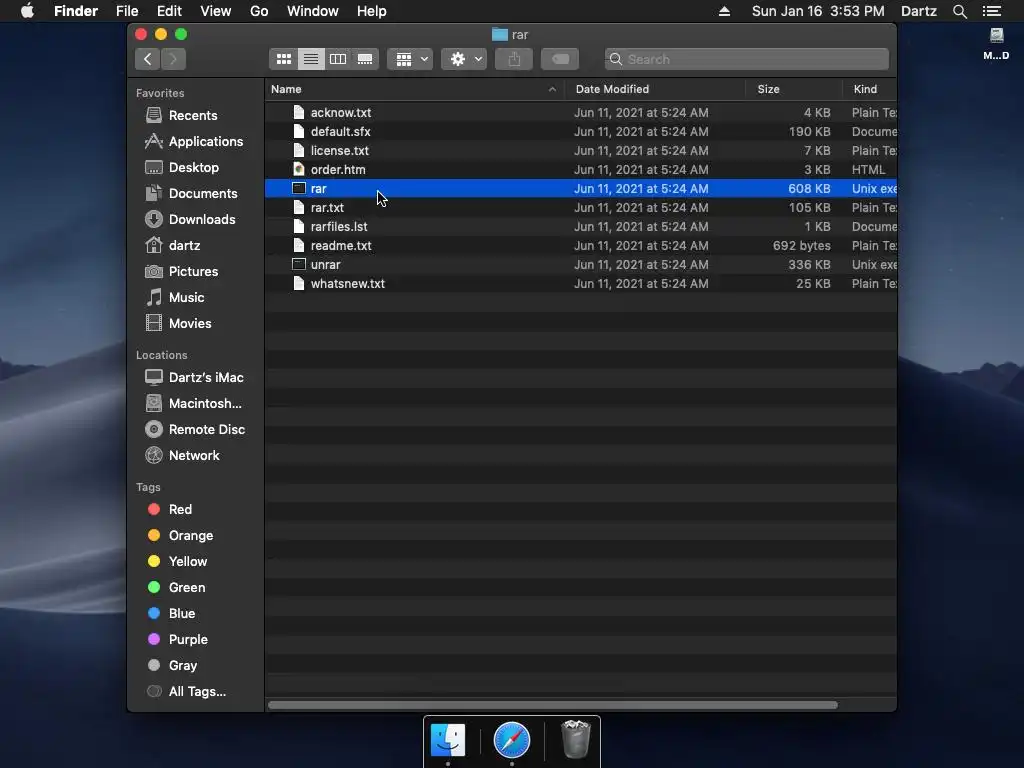This screenshot has height=768, width=1024.
Task: Open the group-by arrangement dropdown
Action: tap(410, 59)
